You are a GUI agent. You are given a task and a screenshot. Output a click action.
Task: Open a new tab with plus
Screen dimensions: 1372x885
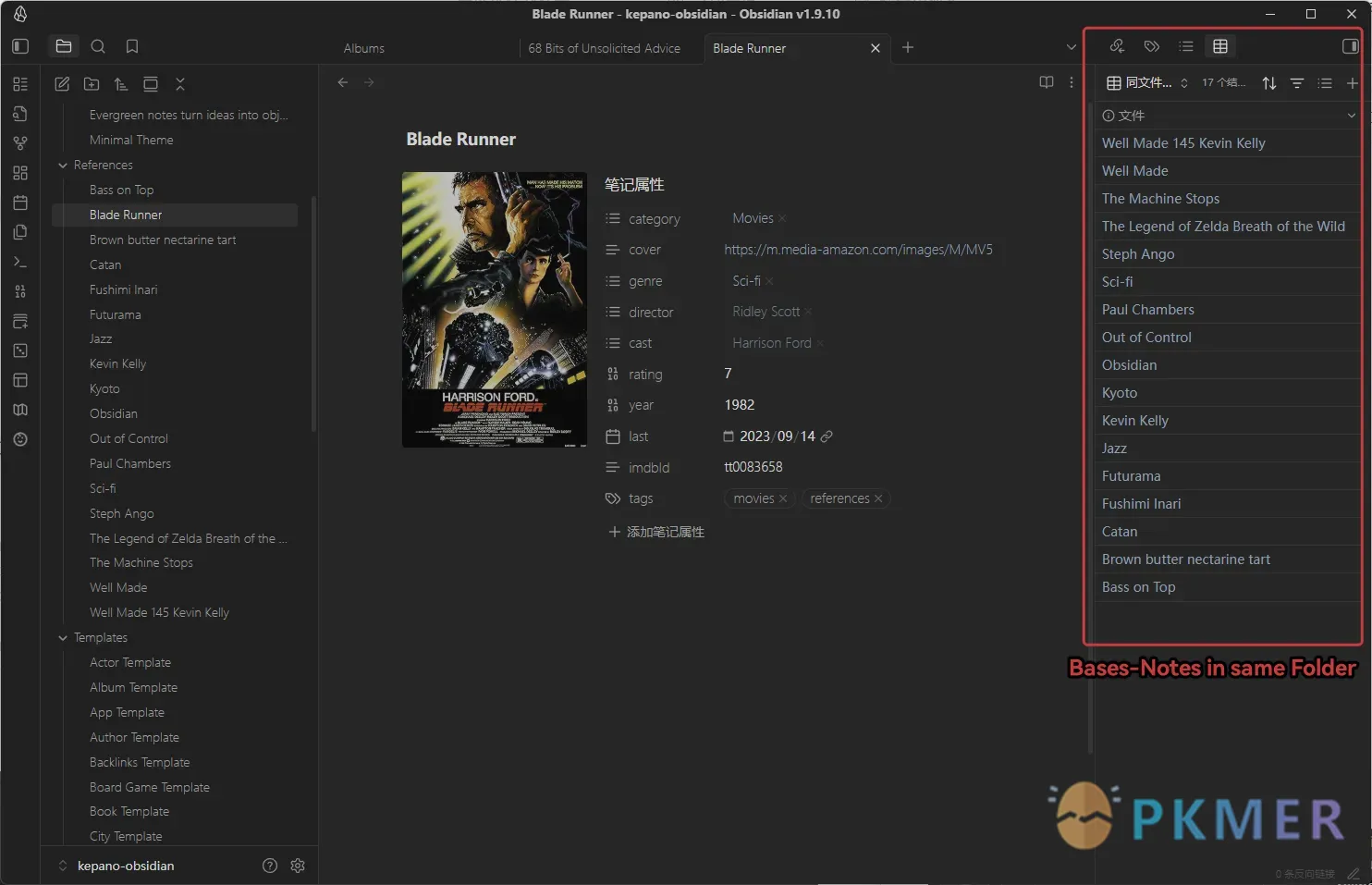pos(908,47)
